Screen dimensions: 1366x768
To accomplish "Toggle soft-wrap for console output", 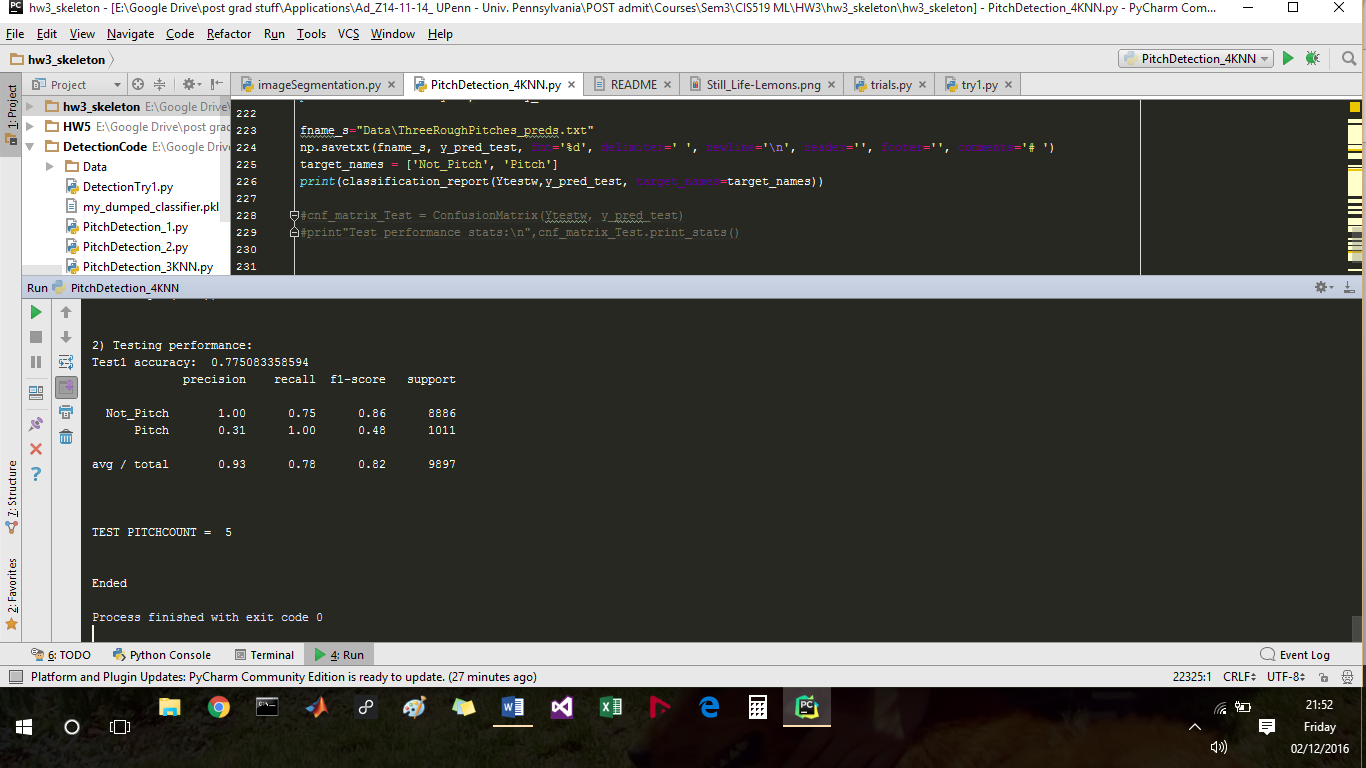I will tap(66, 362).
